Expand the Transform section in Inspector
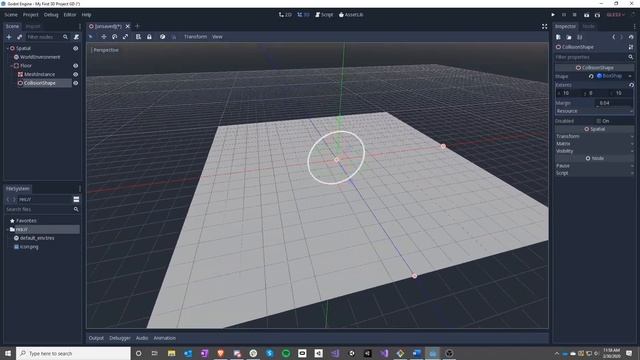The image size is (640, 360). [594, 136]
